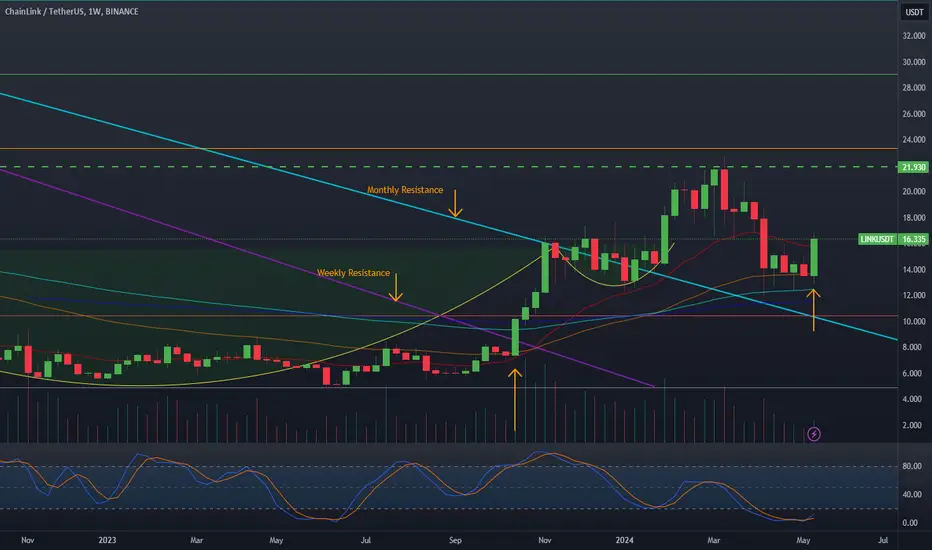
Task: Click the 80.00 oscillator scale label
Action: pyautogui.click(x=912, y=466)
